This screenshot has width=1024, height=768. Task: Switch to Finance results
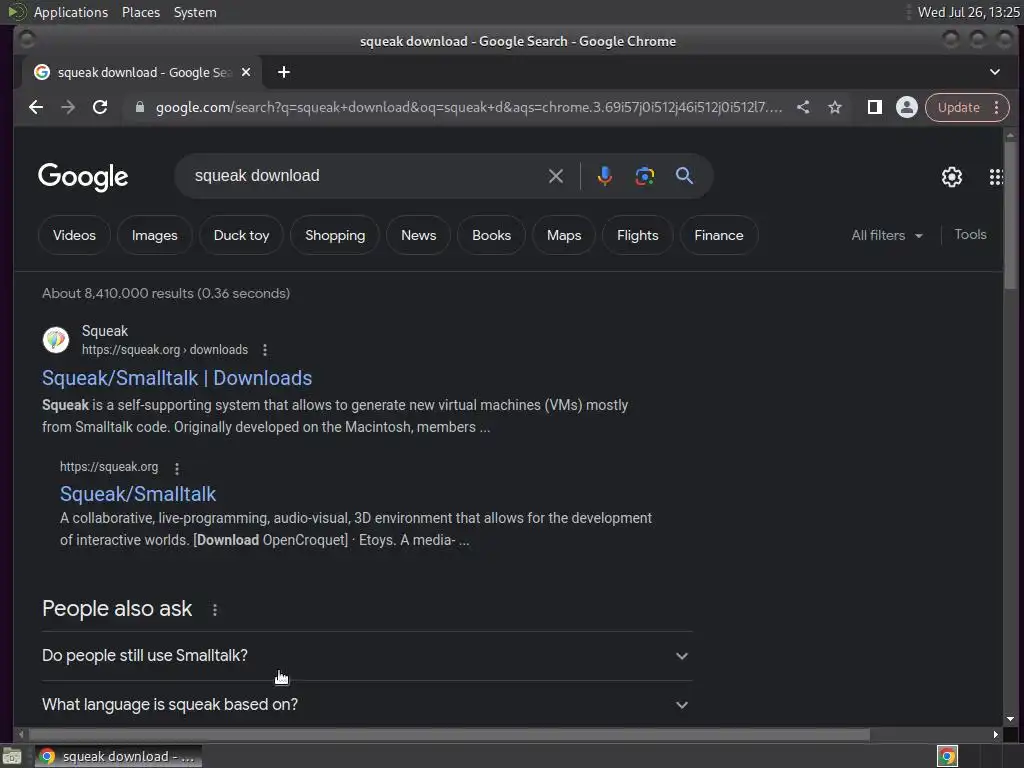coord(718,235)
